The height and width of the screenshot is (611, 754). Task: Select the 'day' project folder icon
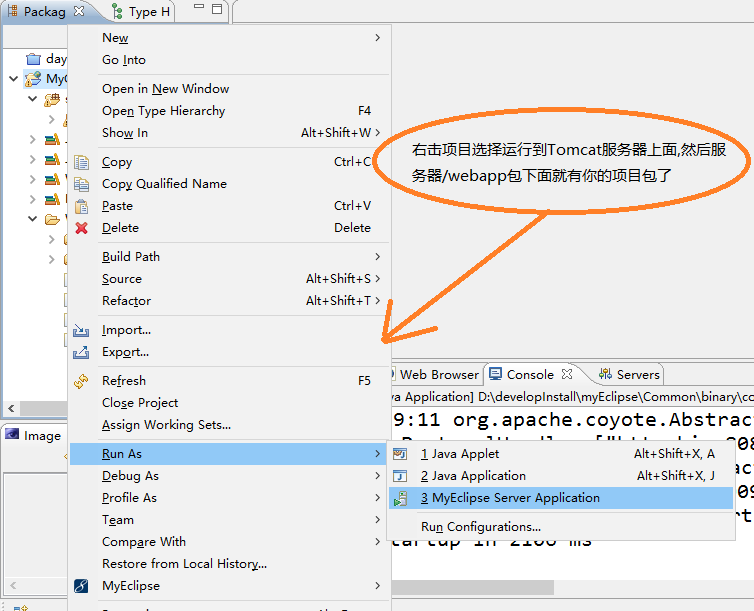pos(33,59)
